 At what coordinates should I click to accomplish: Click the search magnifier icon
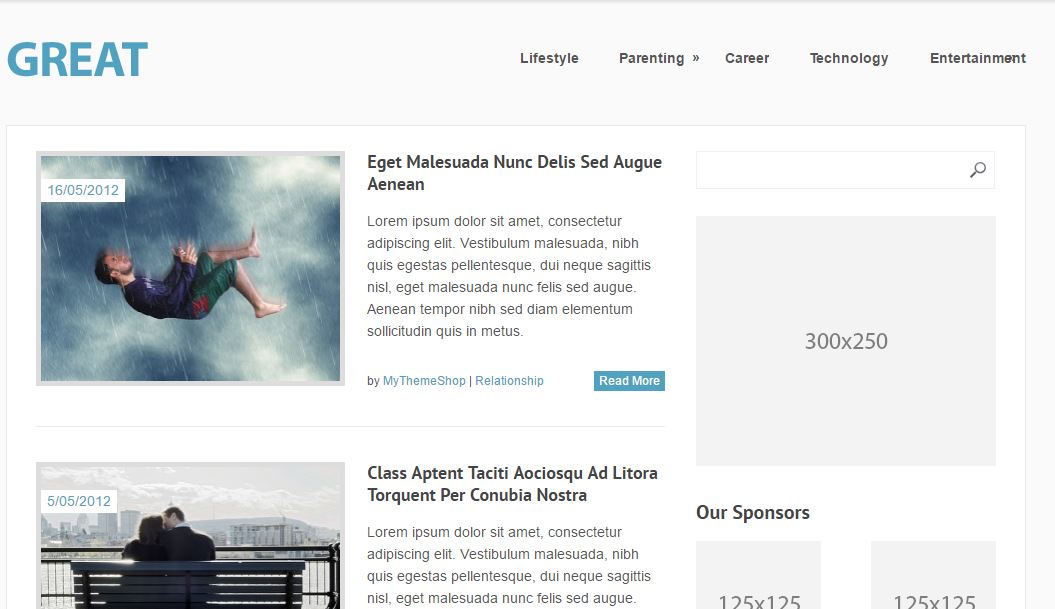(x=978, y=170)
